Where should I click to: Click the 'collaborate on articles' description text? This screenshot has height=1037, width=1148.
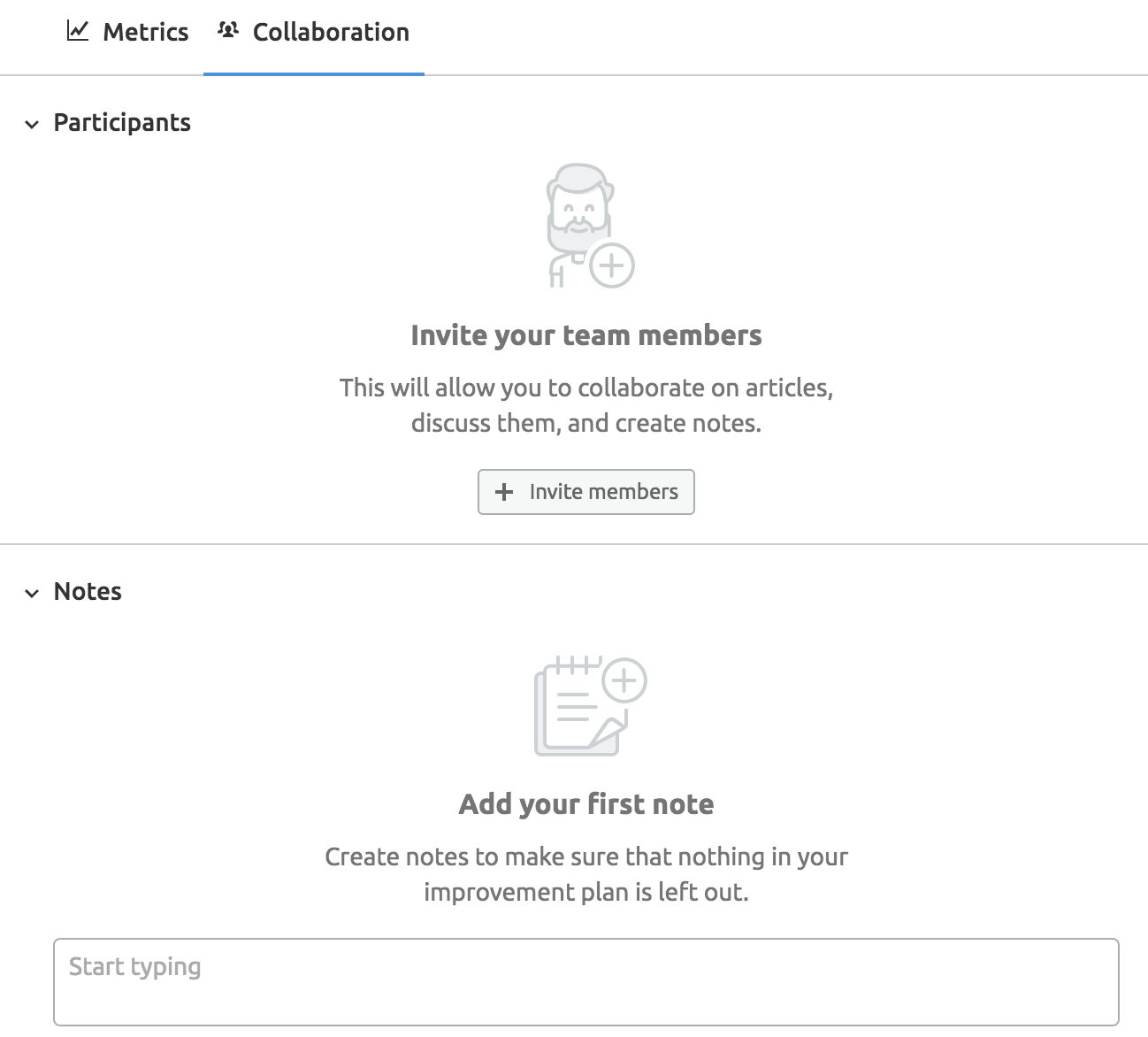click(x=586, y=405)
